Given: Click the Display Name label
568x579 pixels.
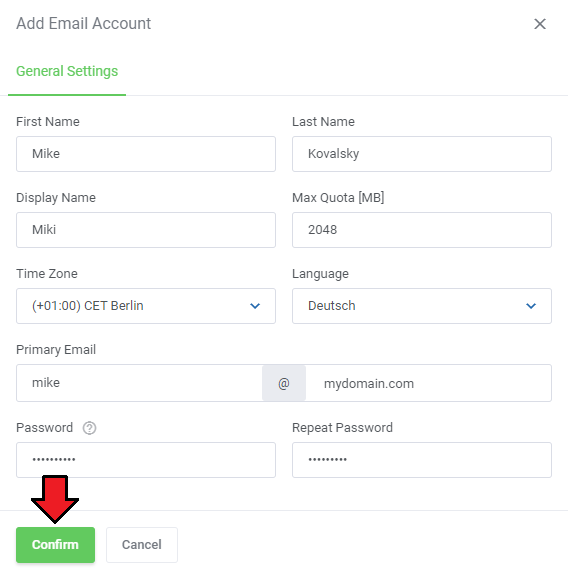Looking at the screenshot, I should click(x=56, y=198).
